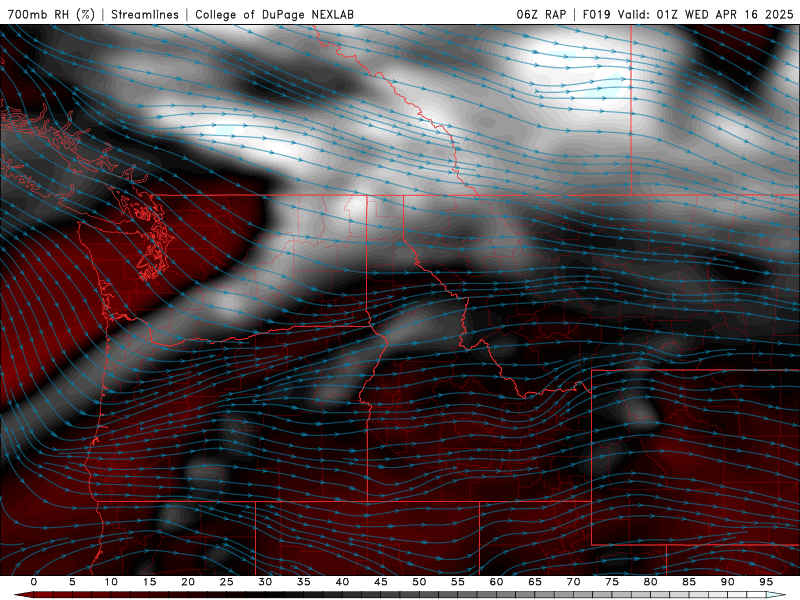Click the '0' label on the color scale
The width and height of the screenshot is (800, 600).
coord(34,582)
